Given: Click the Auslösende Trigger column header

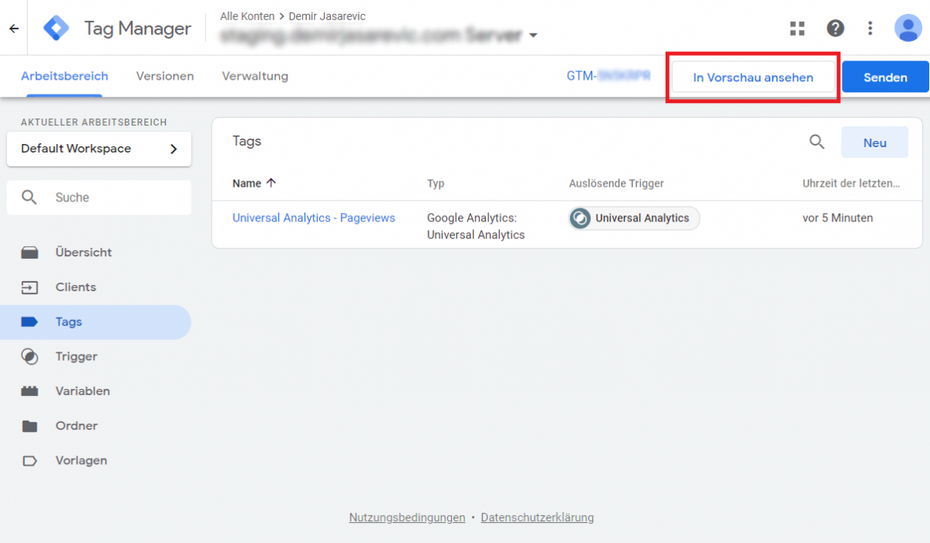Looking at the screenshot, I should click(x=616, y=183).
